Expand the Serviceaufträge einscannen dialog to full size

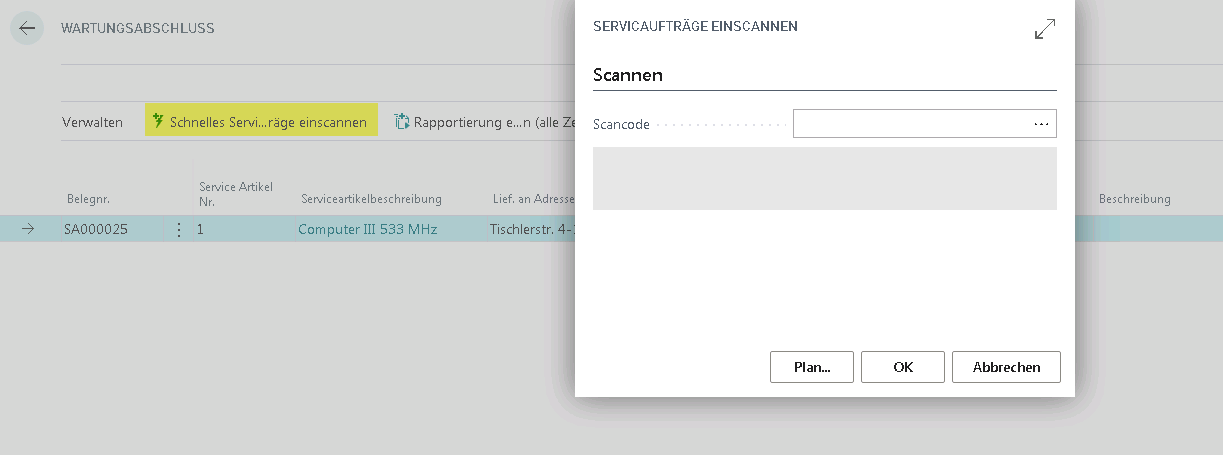click(1044, 29)
